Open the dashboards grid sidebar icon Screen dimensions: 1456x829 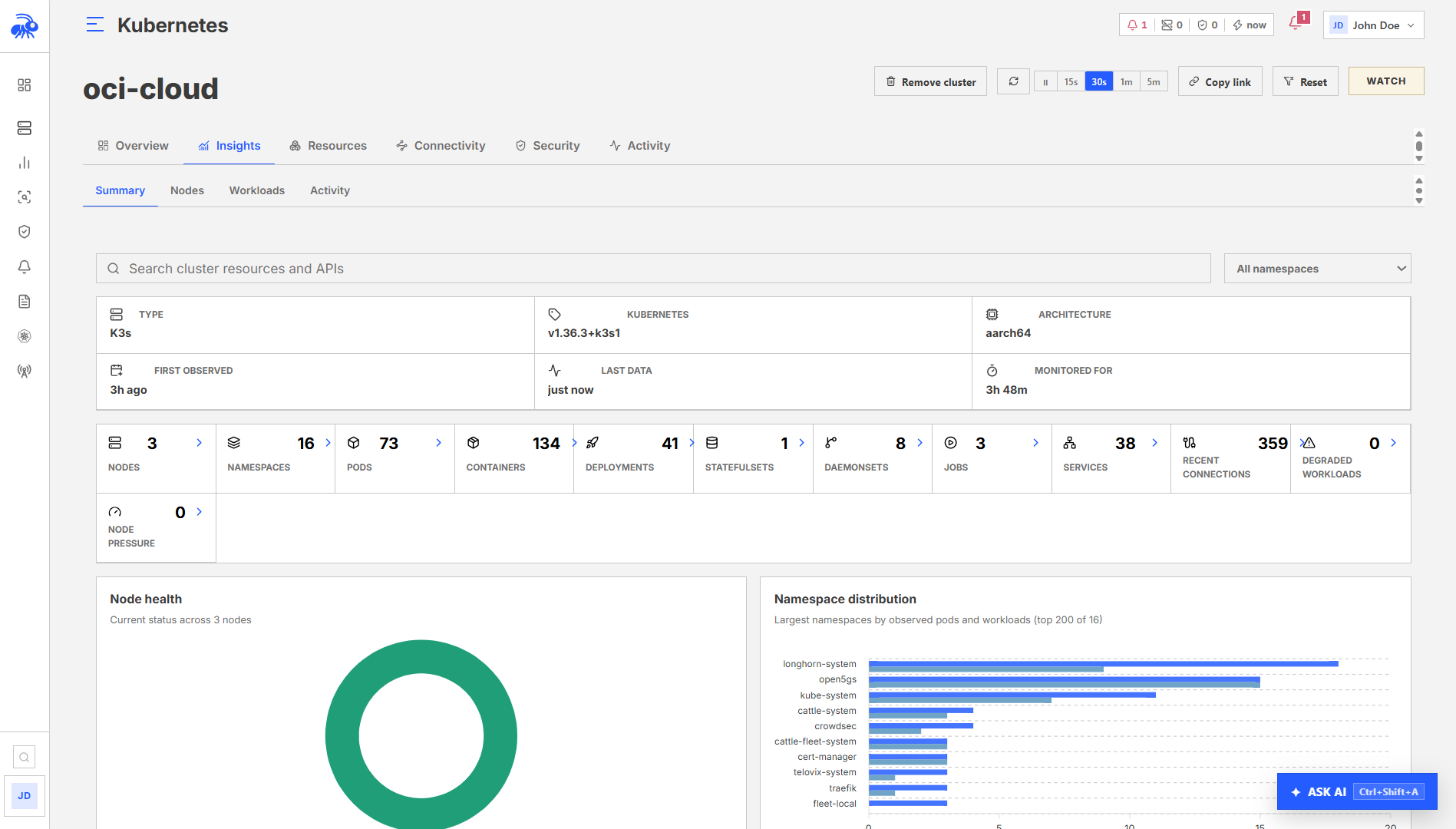click(x=25, y=85)
